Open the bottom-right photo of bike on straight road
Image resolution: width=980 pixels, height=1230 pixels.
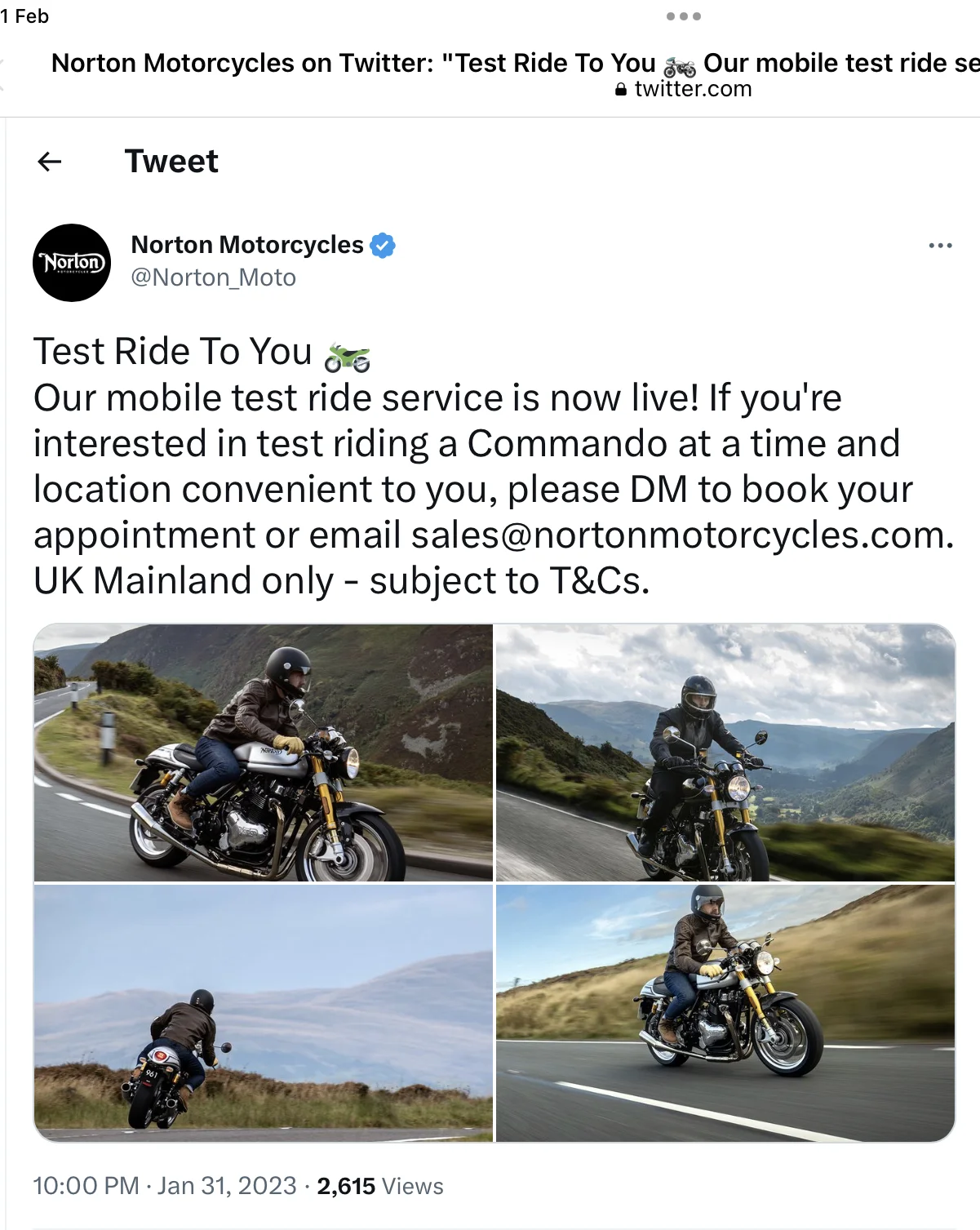tap(725, 1013)
